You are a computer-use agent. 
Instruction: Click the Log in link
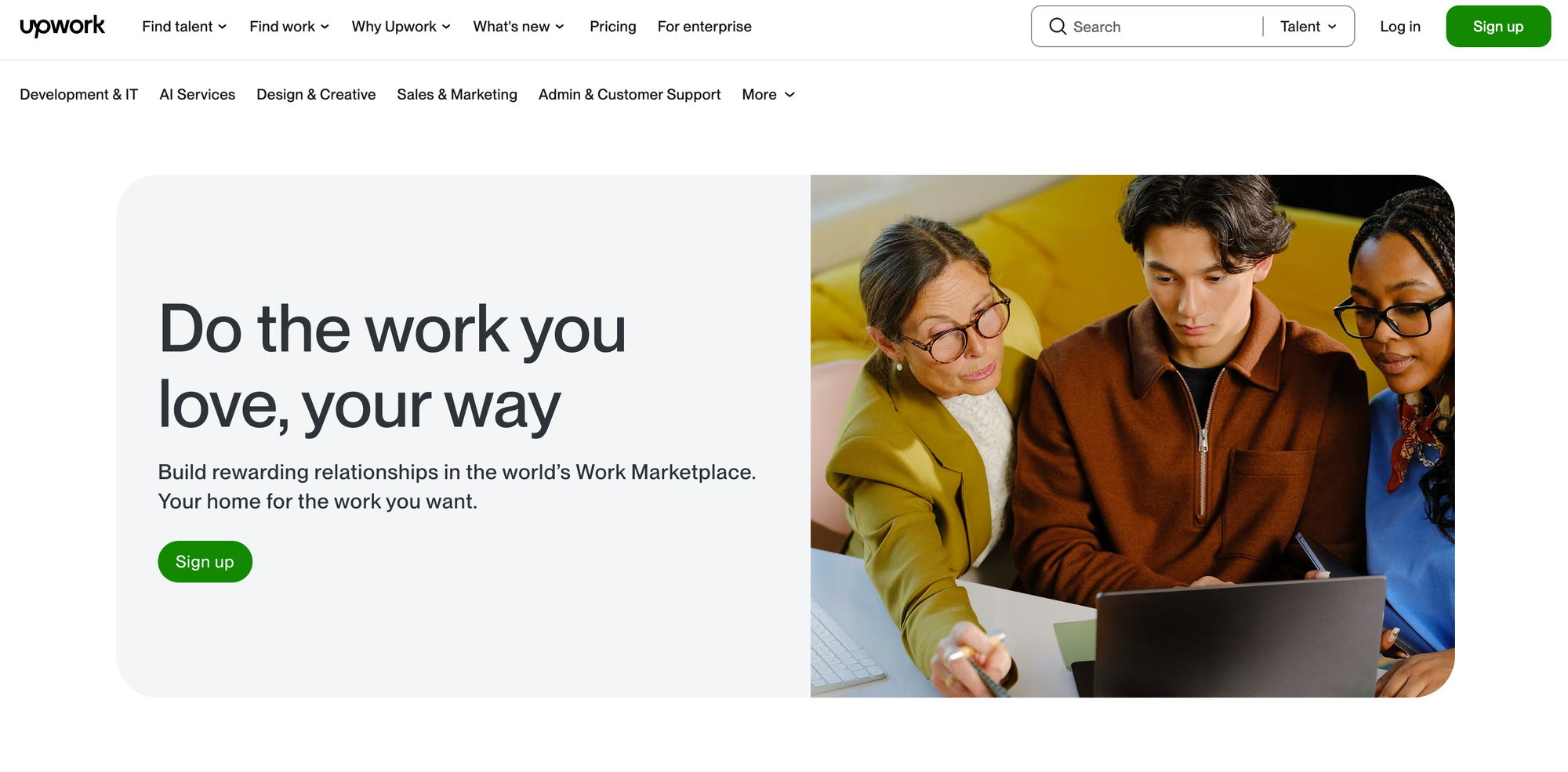coord(1399,26)
